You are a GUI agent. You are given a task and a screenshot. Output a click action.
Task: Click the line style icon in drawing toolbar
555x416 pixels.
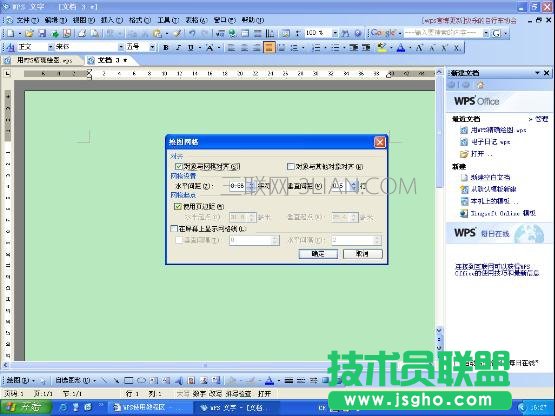[x=289, y=381]
